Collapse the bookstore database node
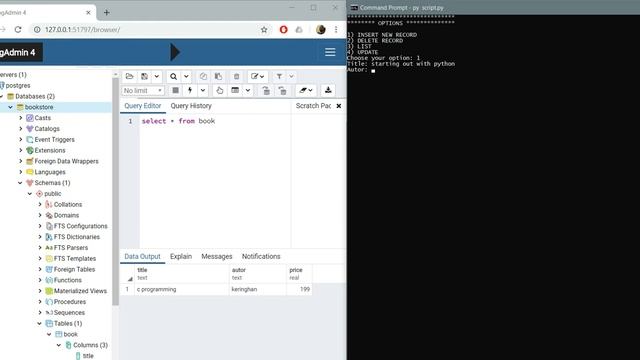Screen dimensions: 640x360 [11, 107]
